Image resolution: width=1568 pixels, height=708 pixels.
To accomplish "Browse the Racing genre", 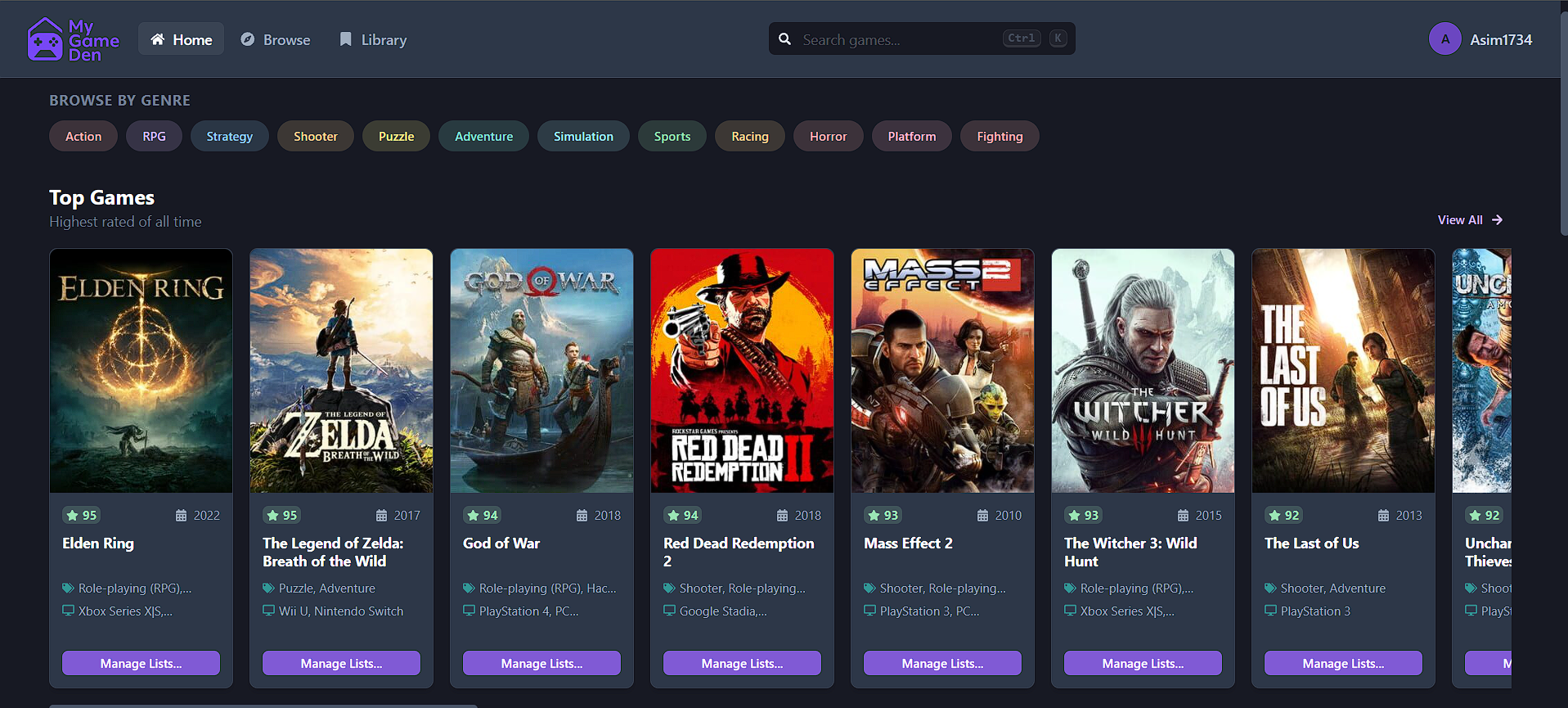I will [750, 137].
